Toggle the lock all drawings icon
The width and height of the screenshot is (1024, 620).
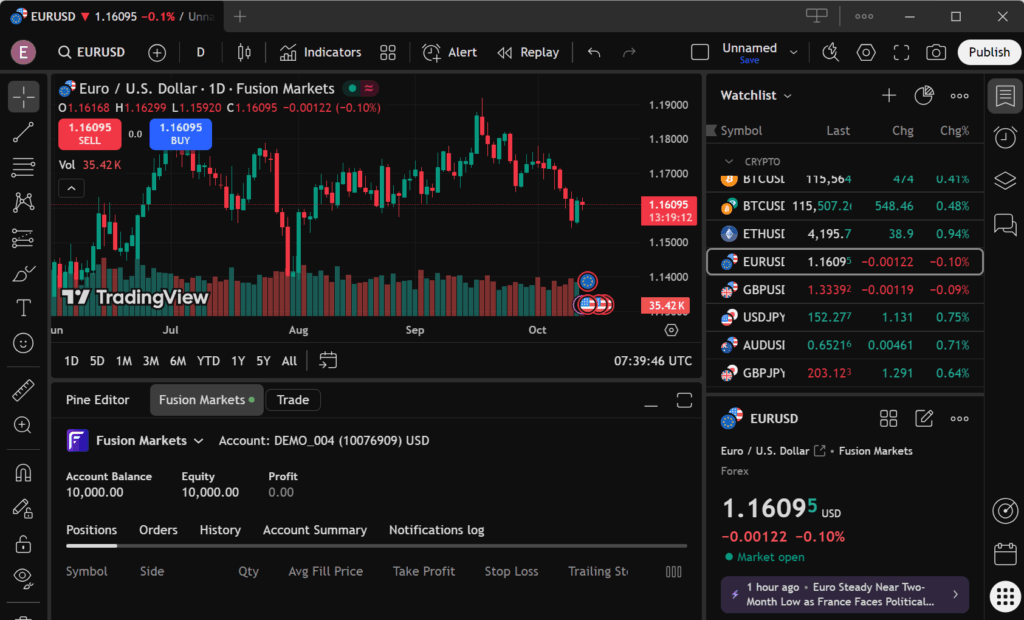pyautogui.click(x=24, y=543)
